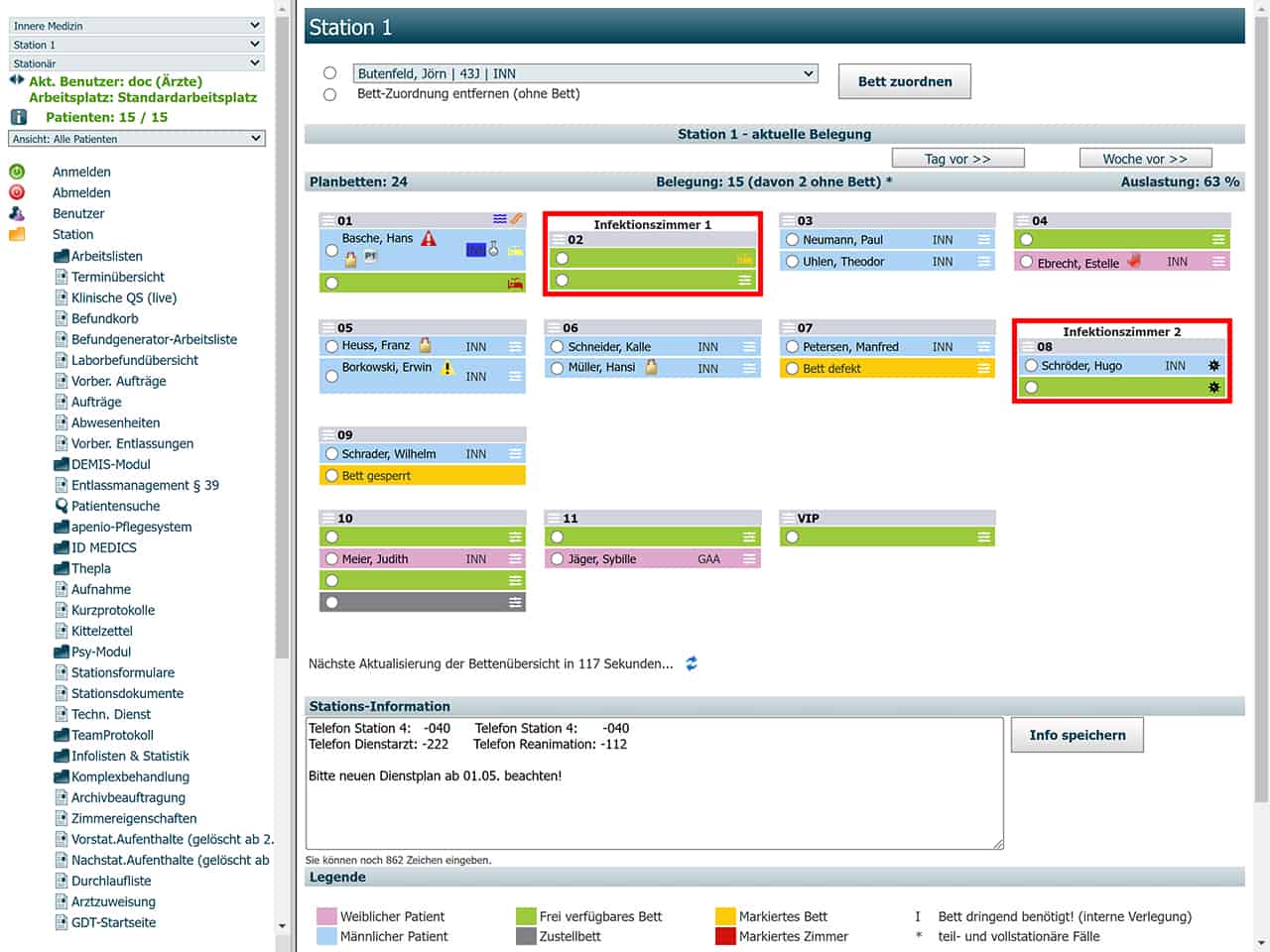The image size is (1270, 952).
Task: Click the Info speichern button
Action: [x=1077, y=735]
